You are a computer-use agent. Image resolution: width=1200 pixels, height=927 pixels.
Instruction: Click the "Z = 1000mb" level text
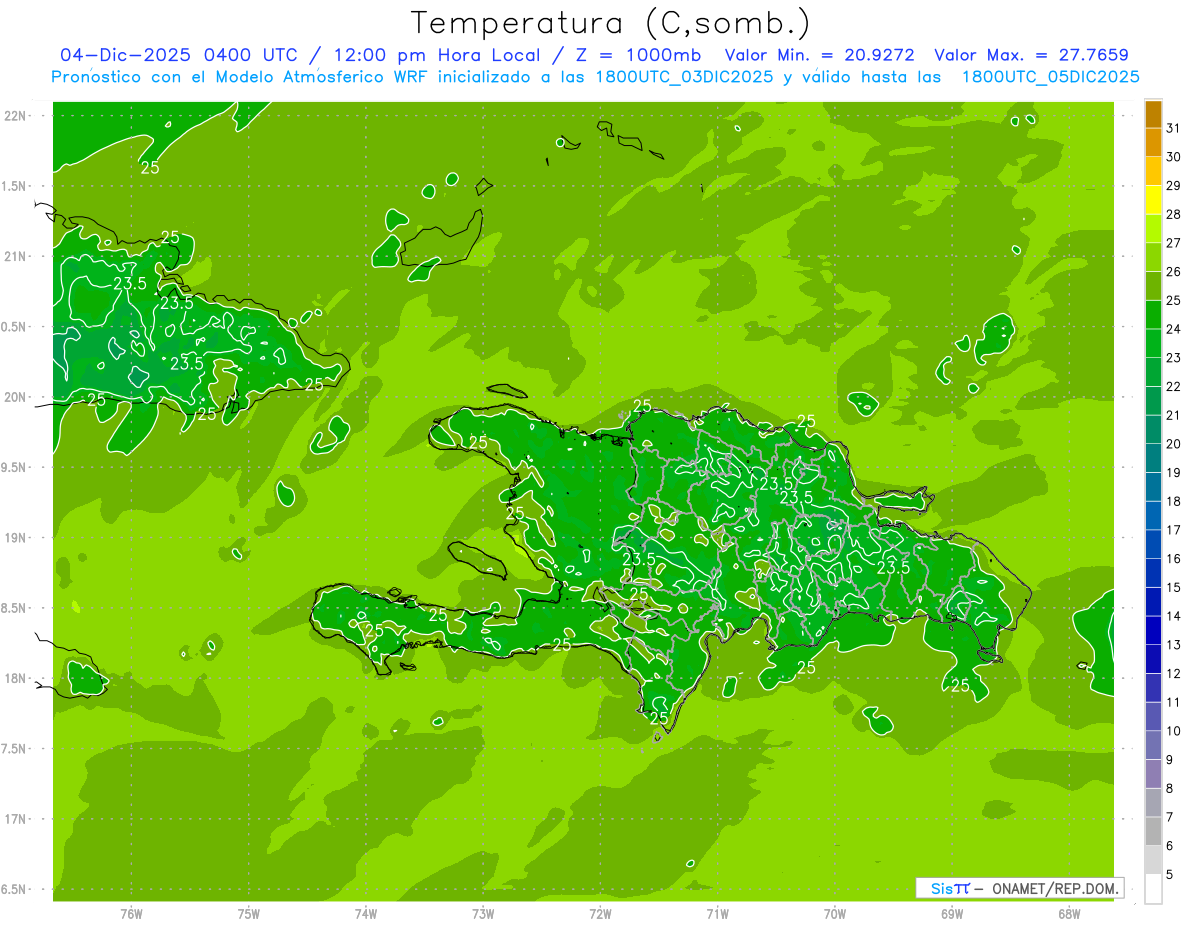point(637,55)
